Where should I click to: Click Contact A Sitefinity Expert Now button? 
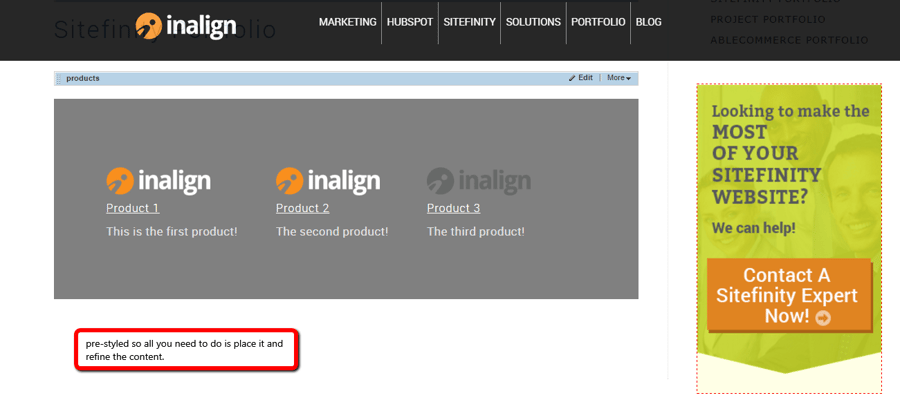tap(789, 295)
